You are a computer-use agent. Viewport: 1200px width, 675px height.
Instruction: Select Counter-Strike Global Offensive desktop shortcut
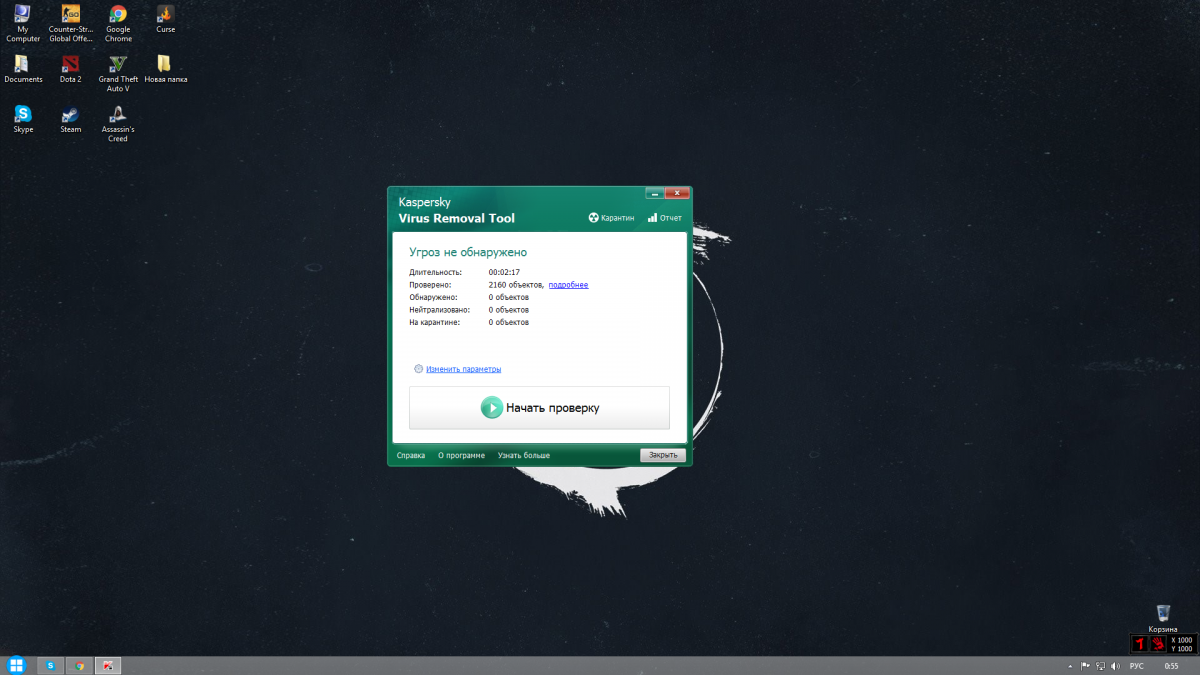(71, 24)
